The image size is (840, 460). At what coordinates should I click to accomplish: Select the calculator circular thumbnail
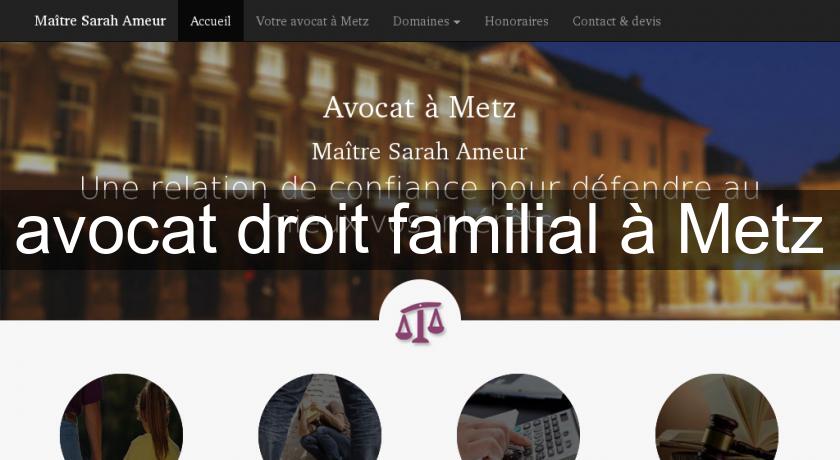(518, 417)
